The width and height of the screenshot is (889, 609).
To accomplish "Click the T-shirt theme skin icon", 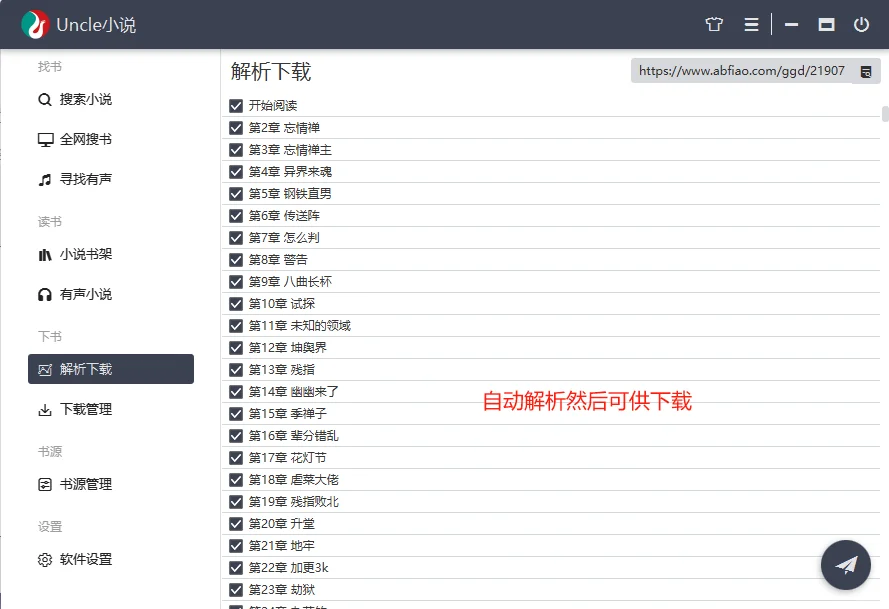I will [714, 25].
